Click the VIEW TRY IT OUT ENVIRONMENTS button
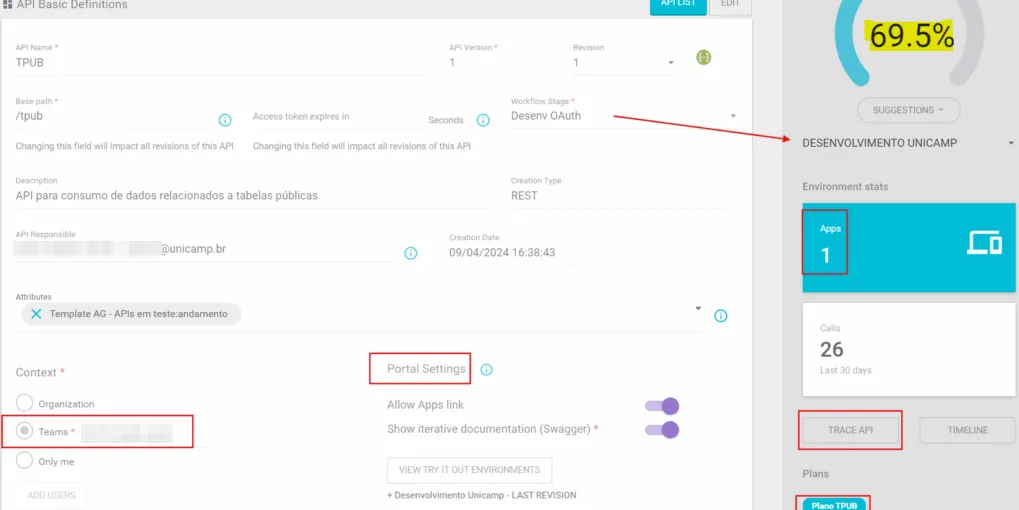 (x=469, y=470)
